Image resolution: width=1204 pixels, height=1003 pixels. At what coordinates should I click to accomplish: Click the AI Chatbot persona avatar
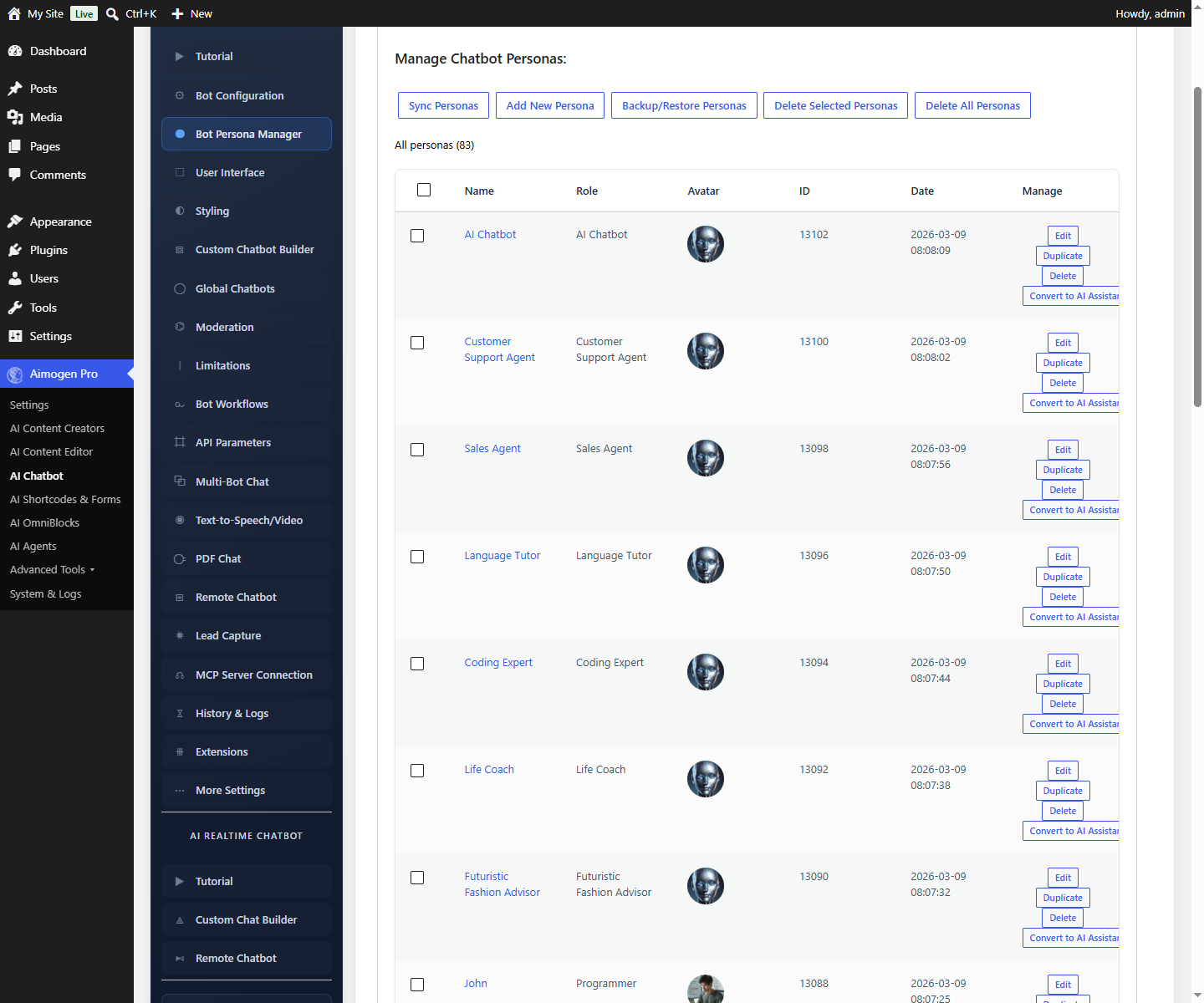point(706,244)
